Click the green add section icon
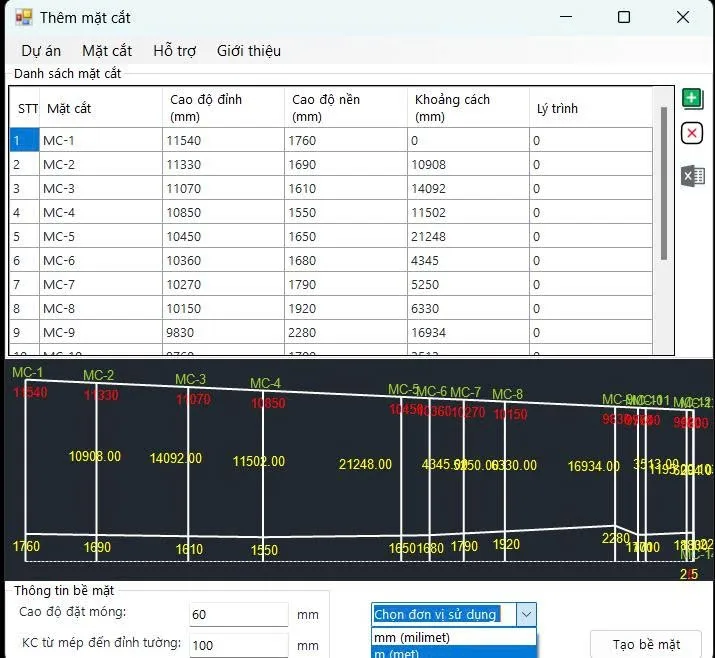 tap(692, 99)
